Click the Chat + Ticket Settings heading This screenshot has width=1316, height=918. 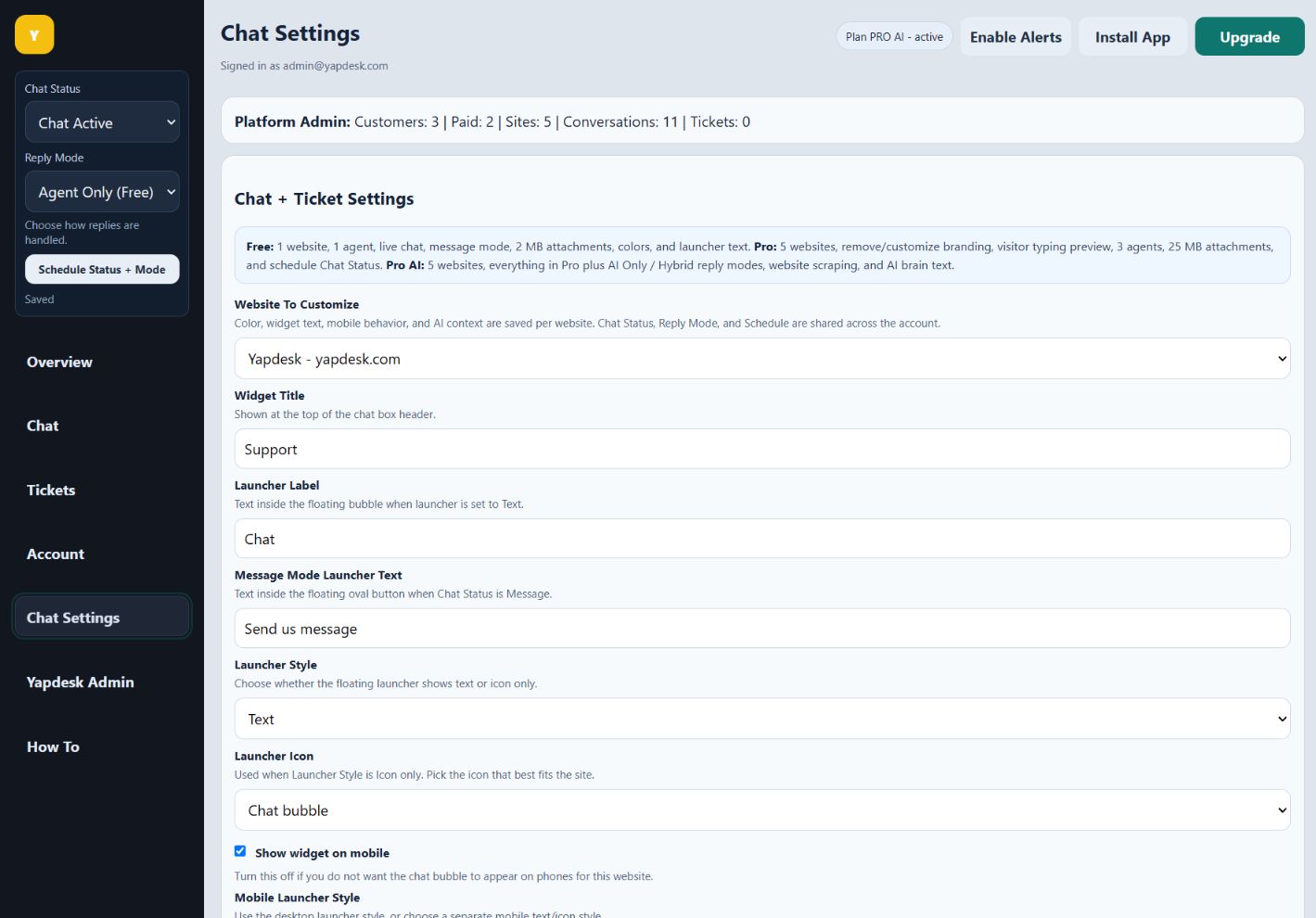(324, 198)
